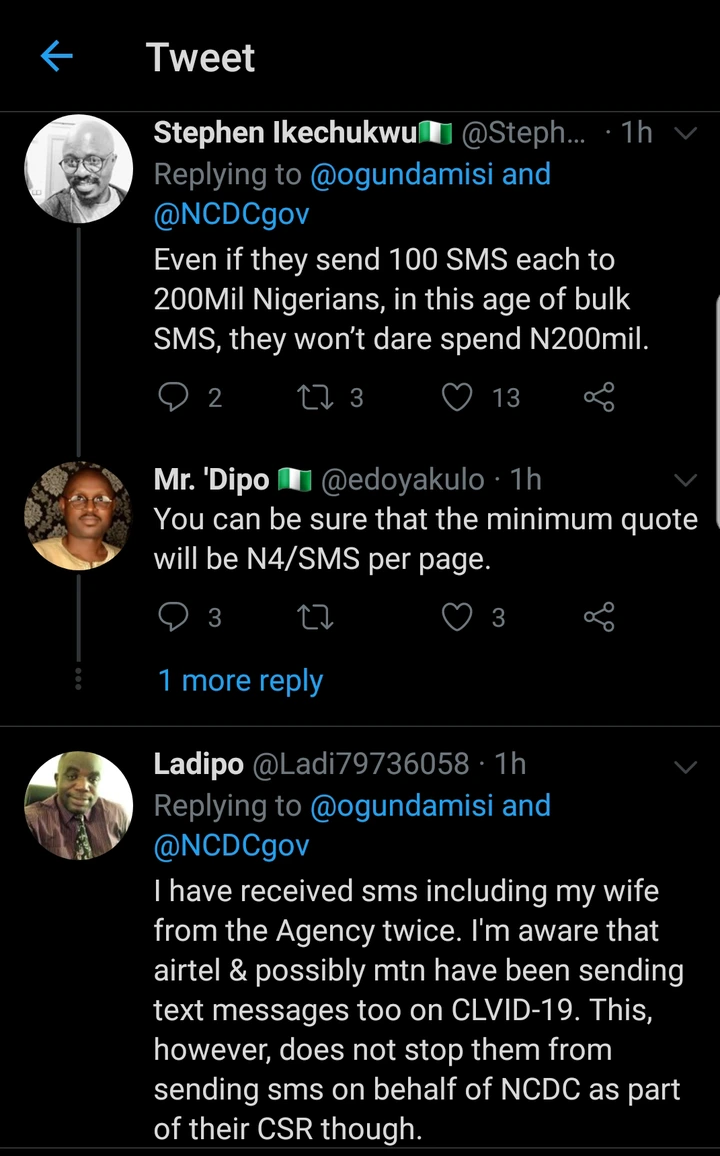View Ladipo's profile picture

[79, 805]
